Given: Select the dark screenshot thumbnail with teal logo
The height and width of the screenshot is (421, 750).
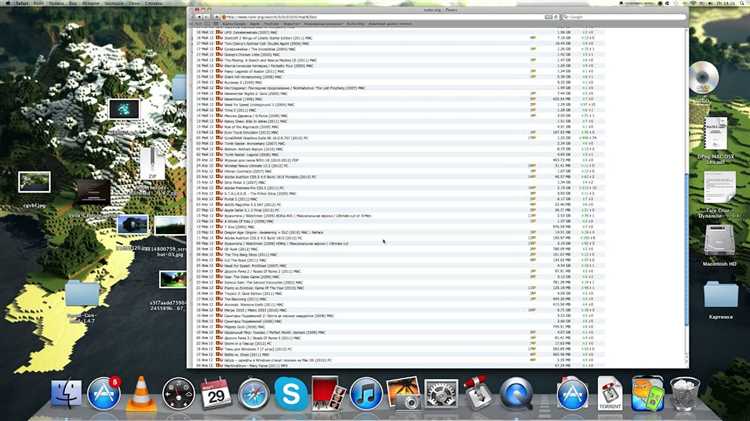Looking at the screenshot, I should 124,110.
